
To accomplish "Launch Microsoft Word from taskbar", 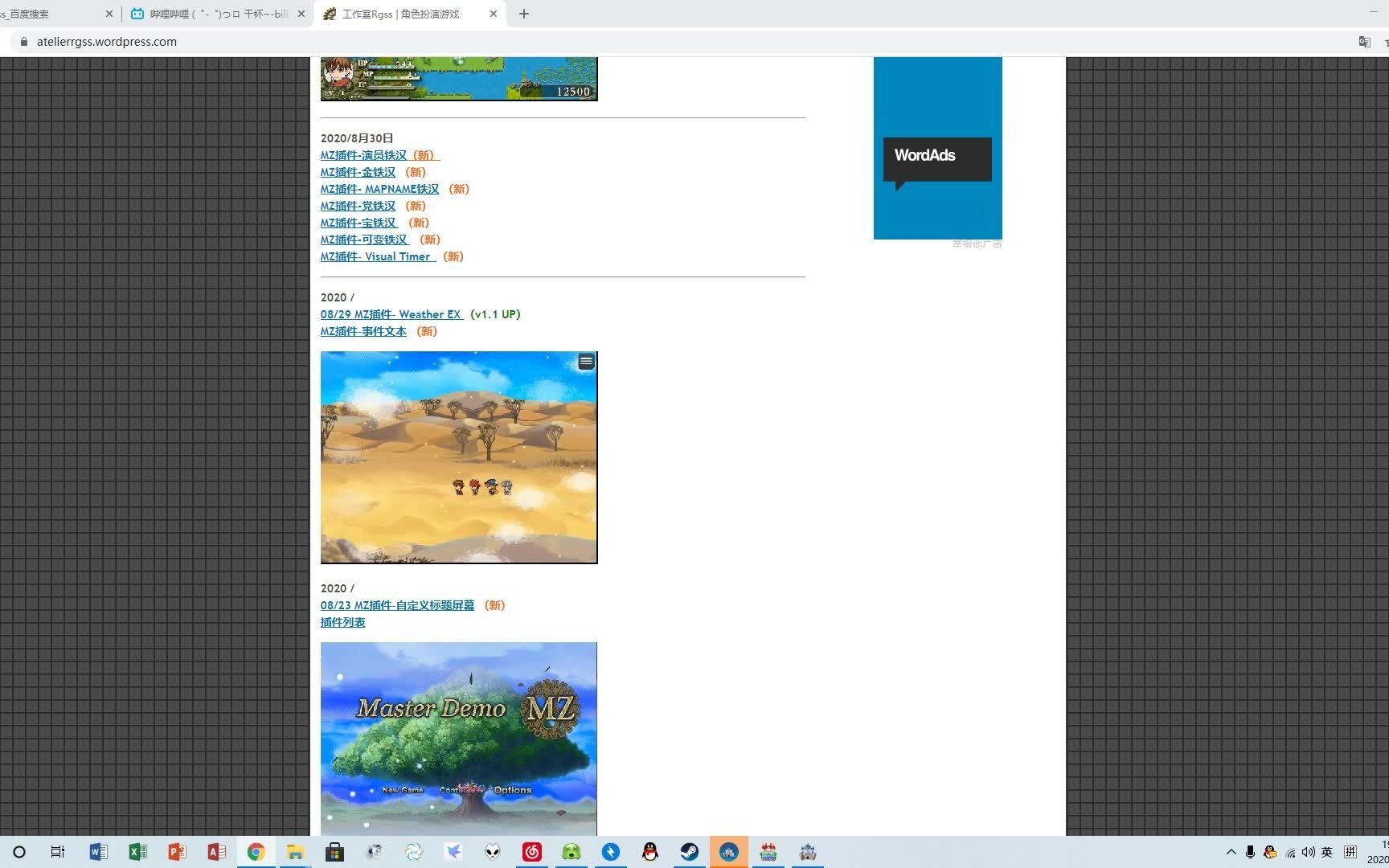I will [98, 852].
